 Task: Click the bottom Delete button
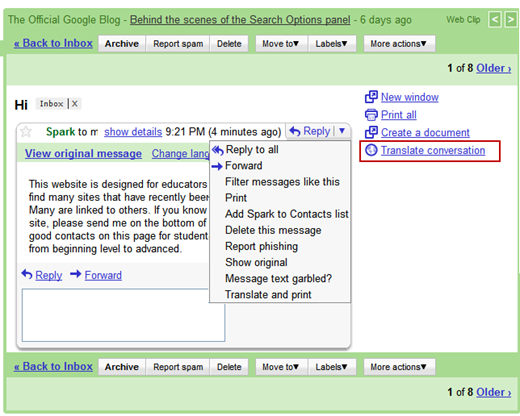coord(229,367)
